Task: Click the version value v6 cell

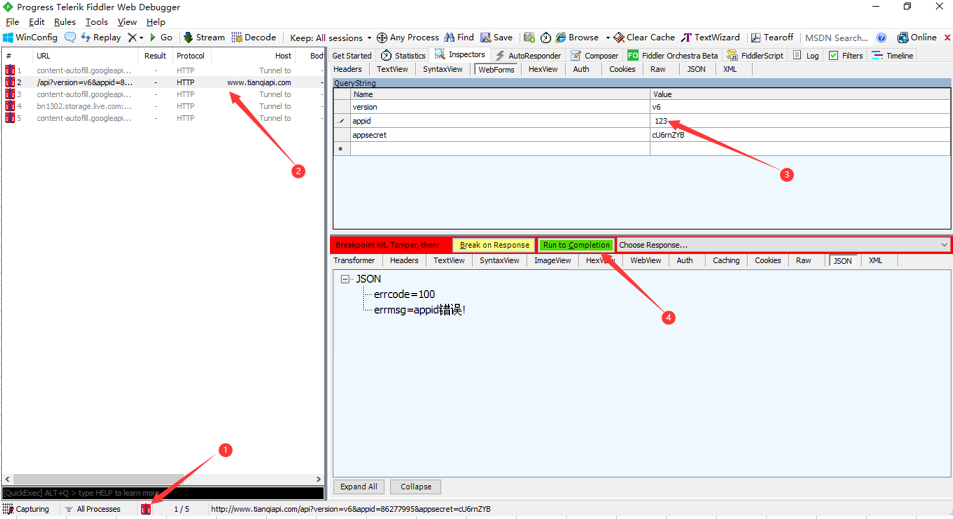Action: click(x=800, y=107)
